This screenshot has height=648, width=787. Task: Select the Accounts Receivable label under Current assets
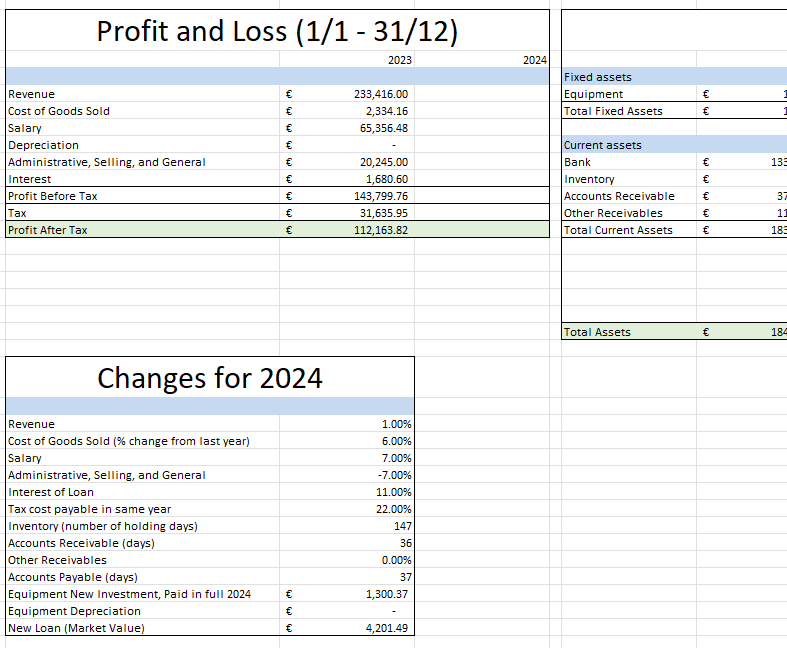coord(619,197)
